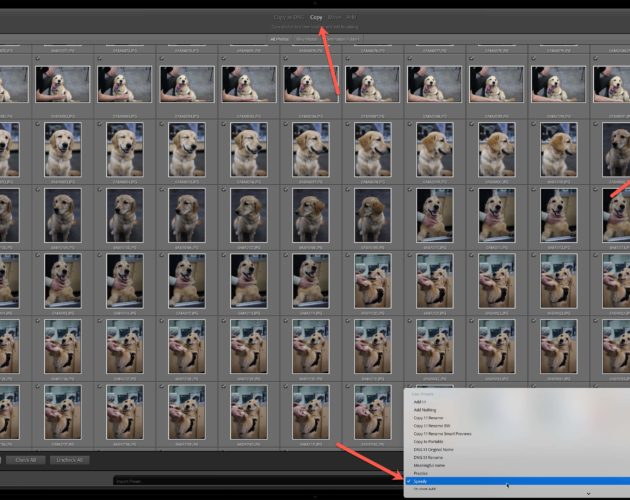
Task: Click the Check All button
Action: click(26, 460)
